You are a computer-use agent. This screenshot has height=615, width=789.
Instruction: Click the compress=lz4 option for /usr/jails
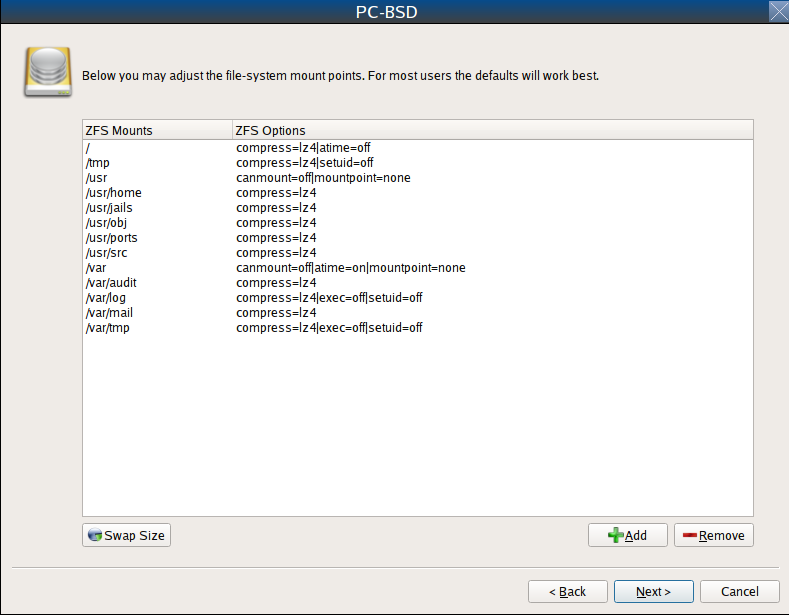point(276,208)
